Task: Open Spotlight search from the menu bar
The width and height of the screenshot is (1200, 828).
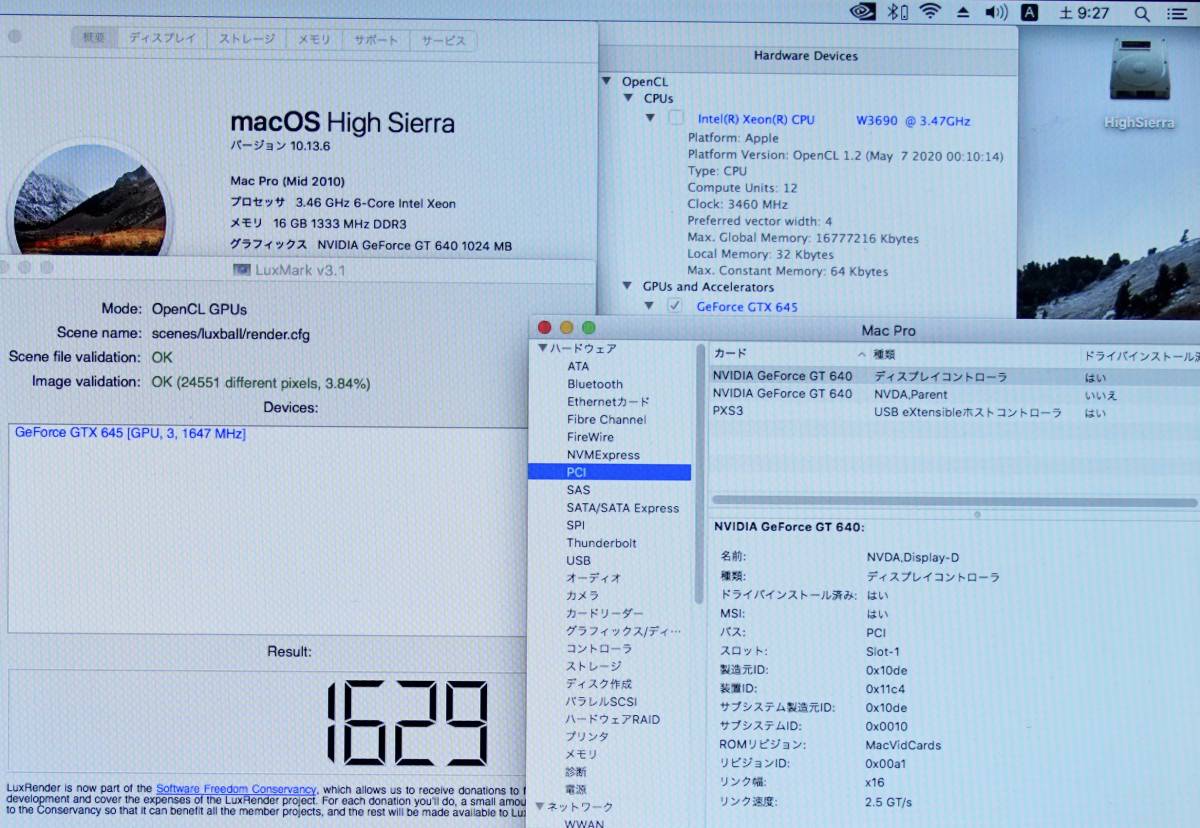Action: [x=1141, y=14]
